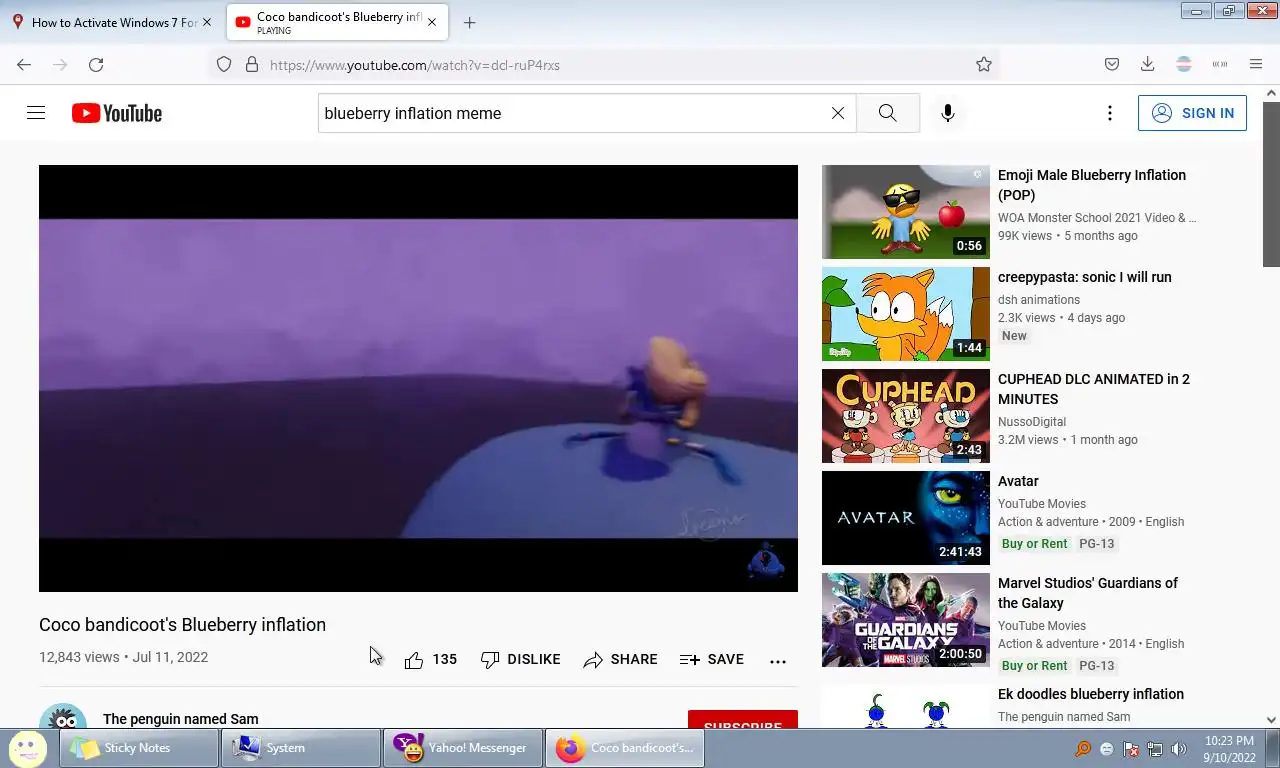Select the Coco bandicoot's Blueberry tab

click(x=337, y=22)
